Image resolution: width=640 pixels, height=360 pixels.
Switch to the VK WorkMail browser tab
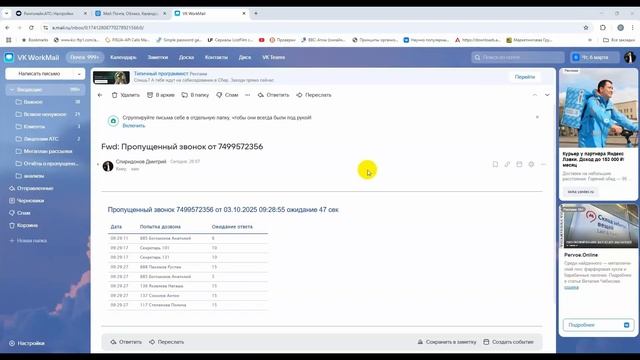point(211,13)
